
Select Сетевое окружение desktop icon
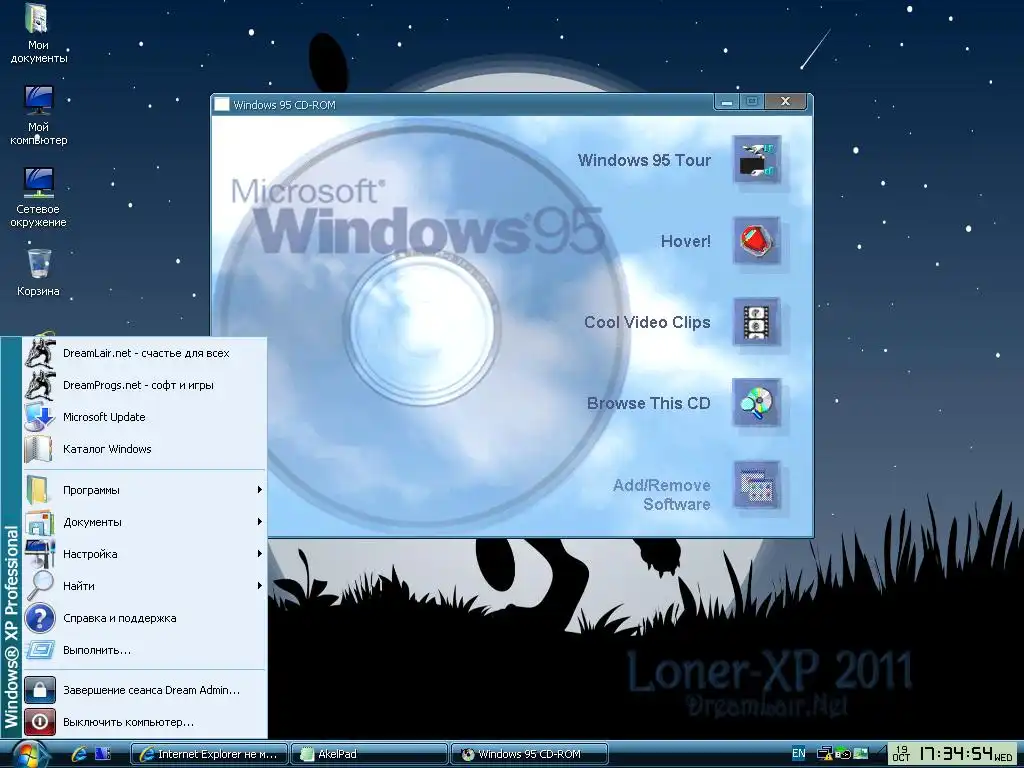tap(39, 198)
